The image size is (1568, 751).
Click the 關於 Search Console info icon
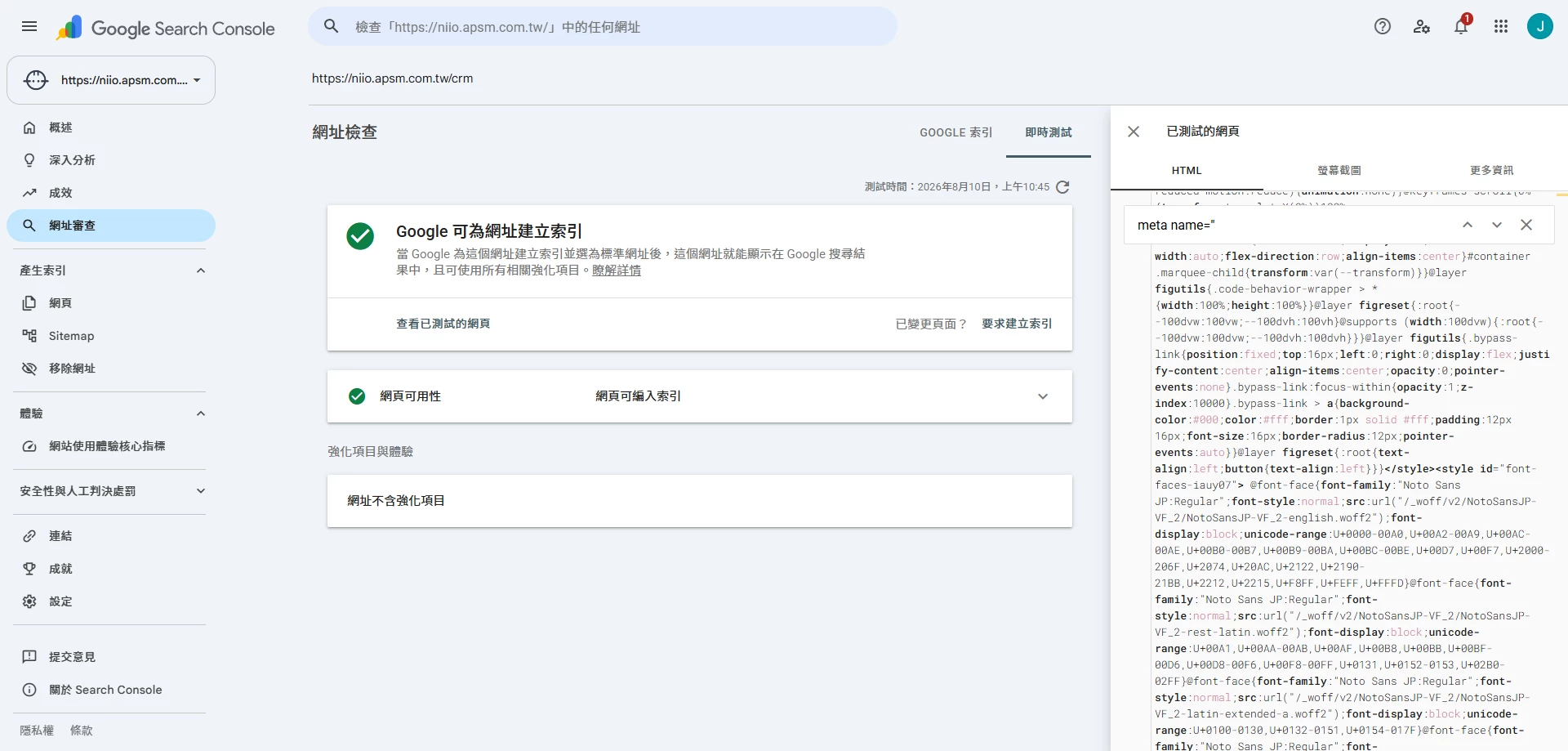coord(29,690)
